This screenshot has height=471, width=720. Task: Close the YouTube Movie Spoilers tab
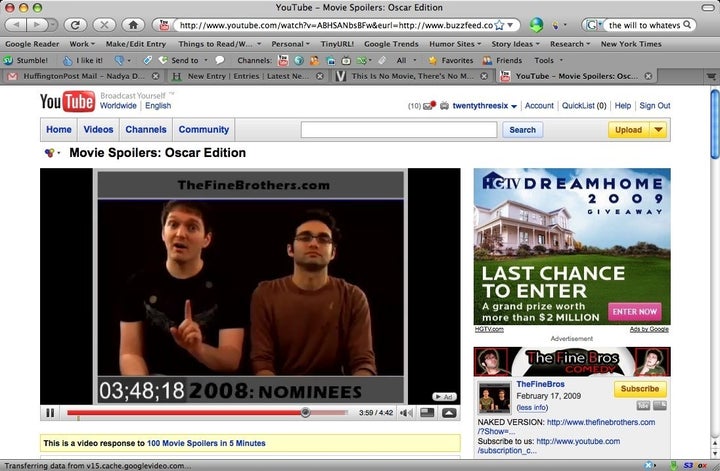point(648,76)
